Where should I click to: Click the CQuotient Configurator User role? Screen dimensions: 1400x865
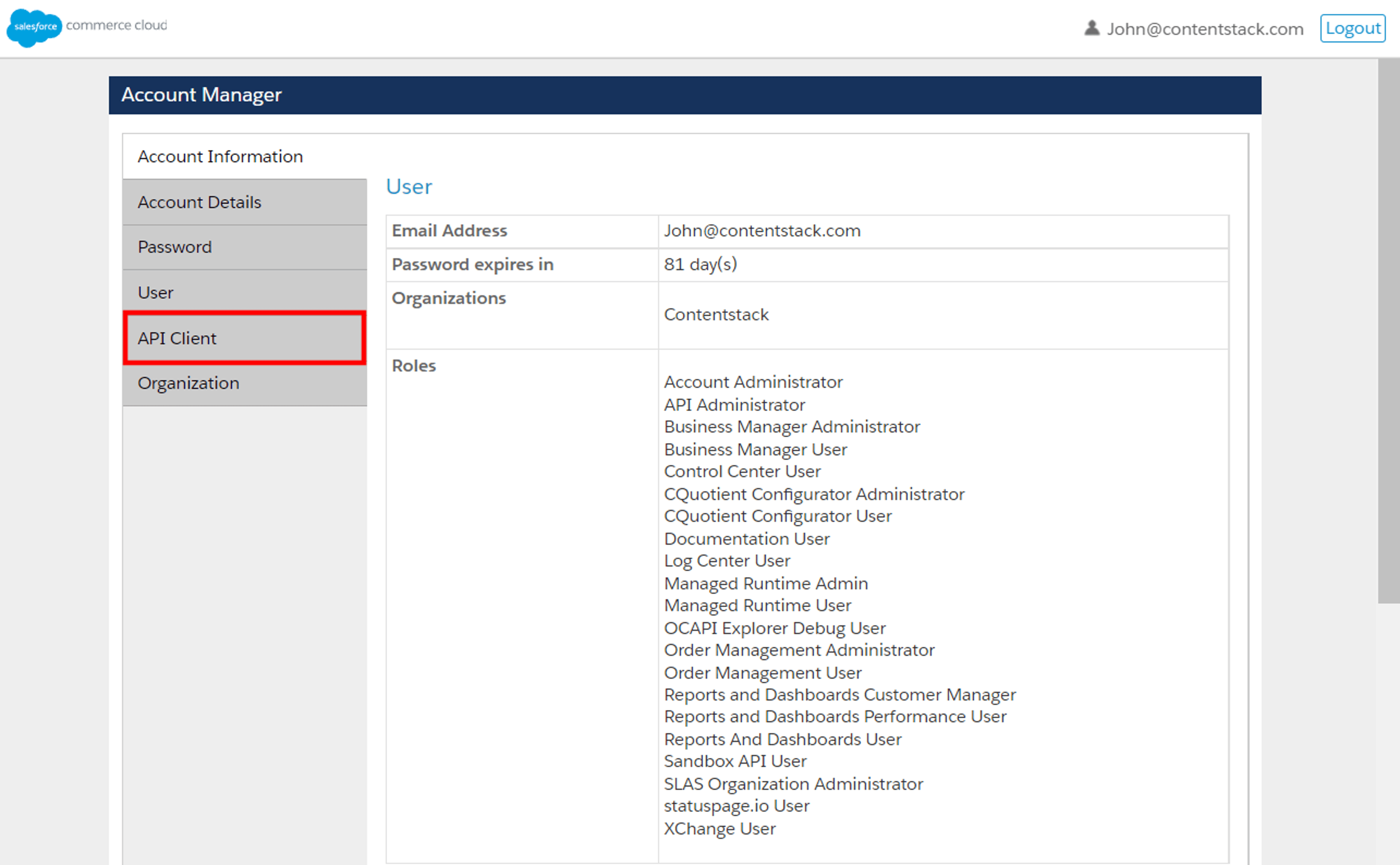point(778,516)
